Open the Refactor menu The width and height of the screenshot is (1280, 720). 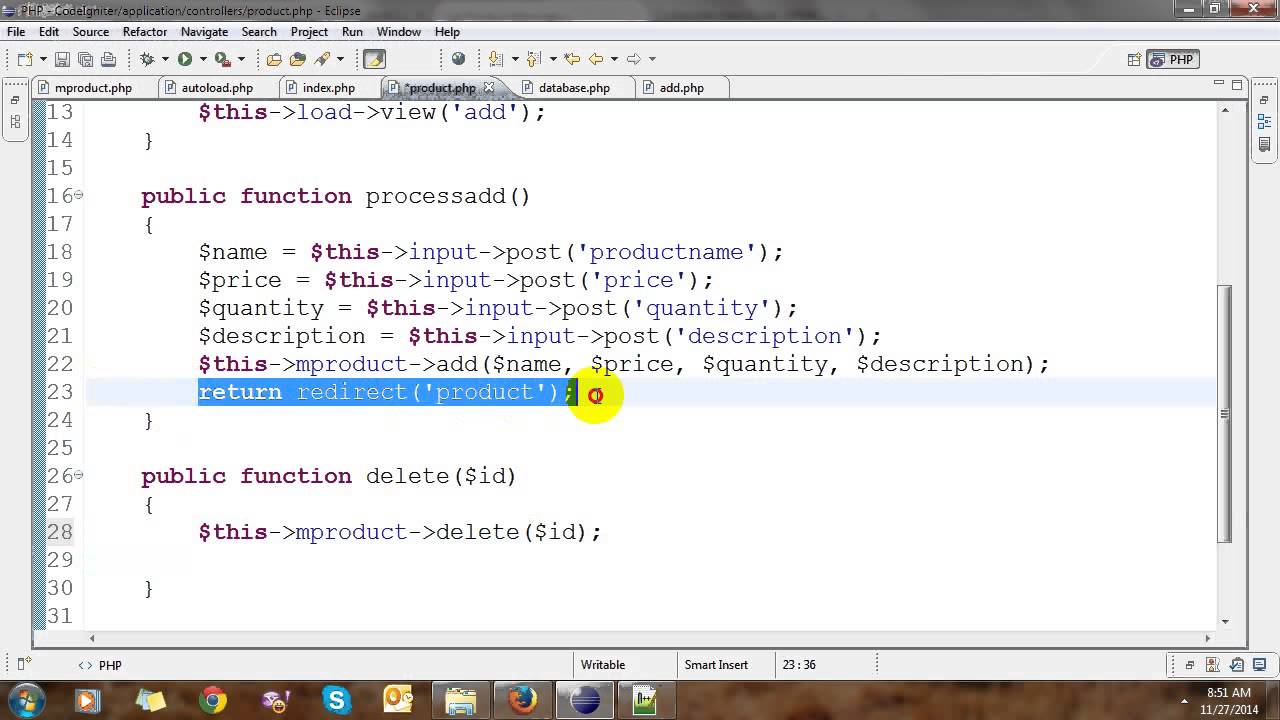click(x=145, y=32)
